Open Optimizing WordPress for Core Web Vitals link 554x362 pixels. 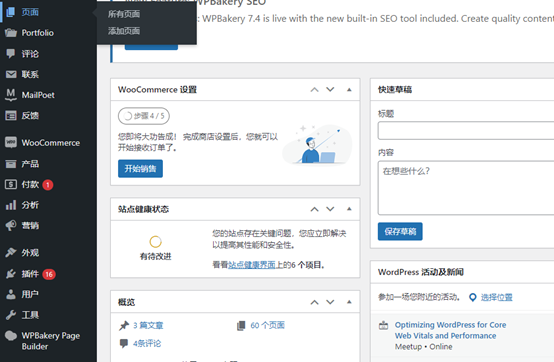(450, 330)
